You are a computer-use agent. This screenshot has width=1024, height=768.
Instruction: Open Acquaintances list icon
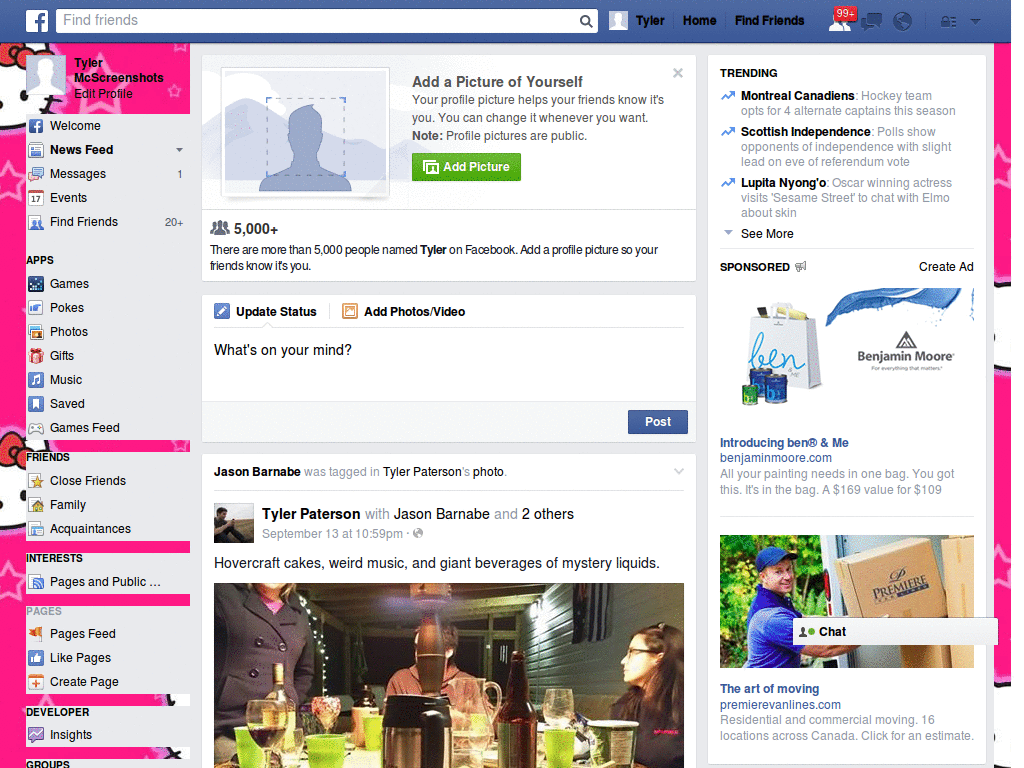point(36,529)
